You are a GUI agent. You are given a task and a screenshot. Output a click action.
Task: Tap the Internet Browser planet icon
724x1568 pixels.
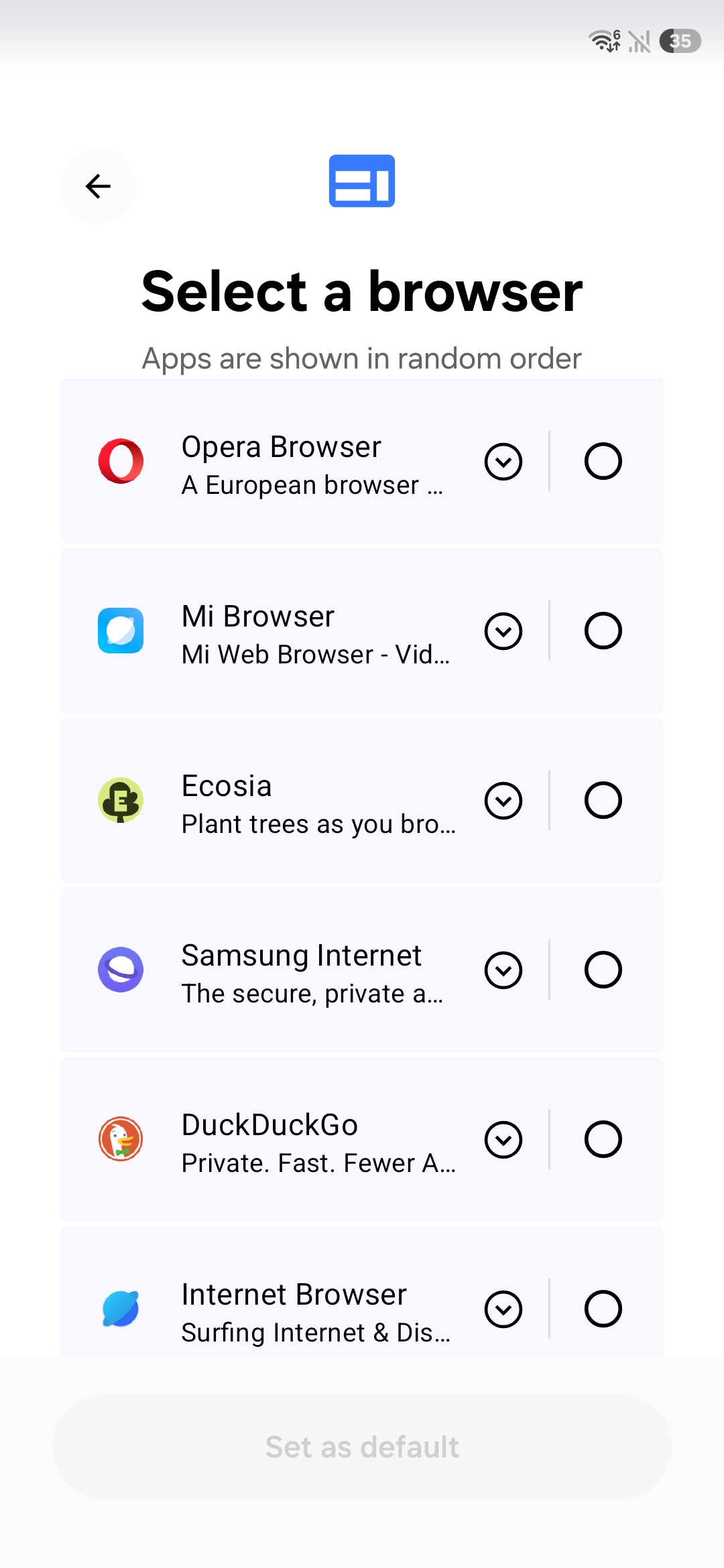click(121, 1309)
